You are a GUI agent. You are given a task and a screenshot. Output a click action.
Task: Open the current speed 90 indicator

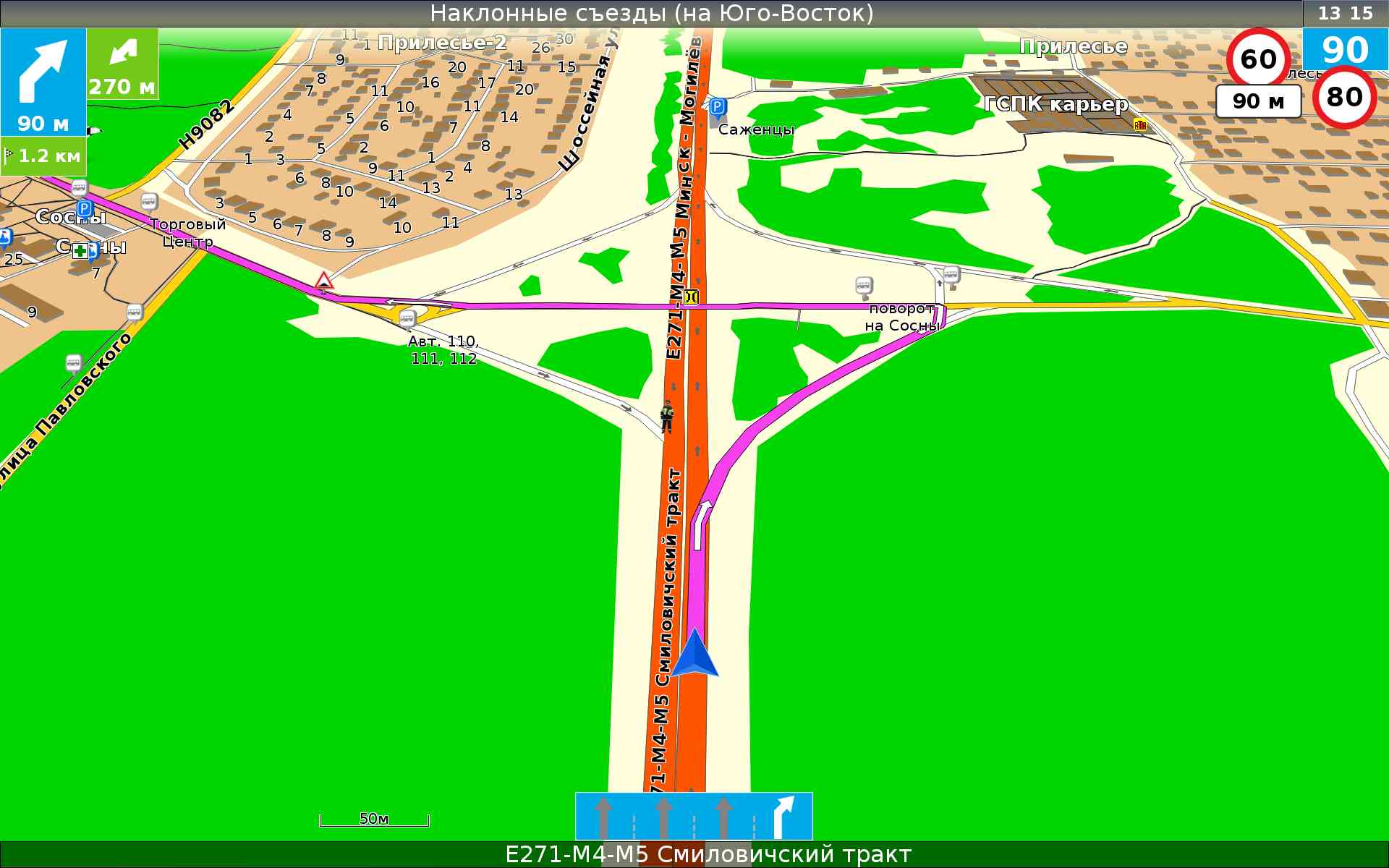(1345, 49)
